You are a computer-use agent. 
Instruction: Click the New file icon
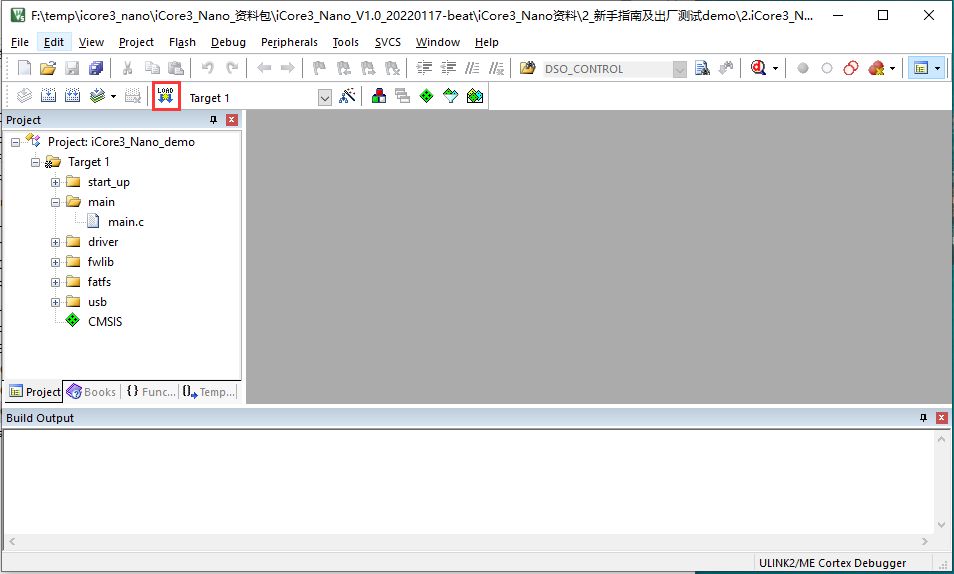pos(25,69)
